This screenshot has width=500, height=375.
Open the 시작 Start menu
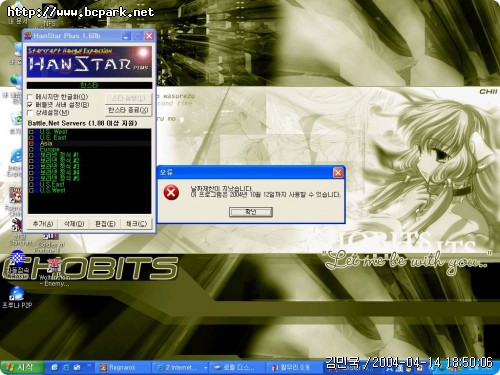click(x=22, y=367)
